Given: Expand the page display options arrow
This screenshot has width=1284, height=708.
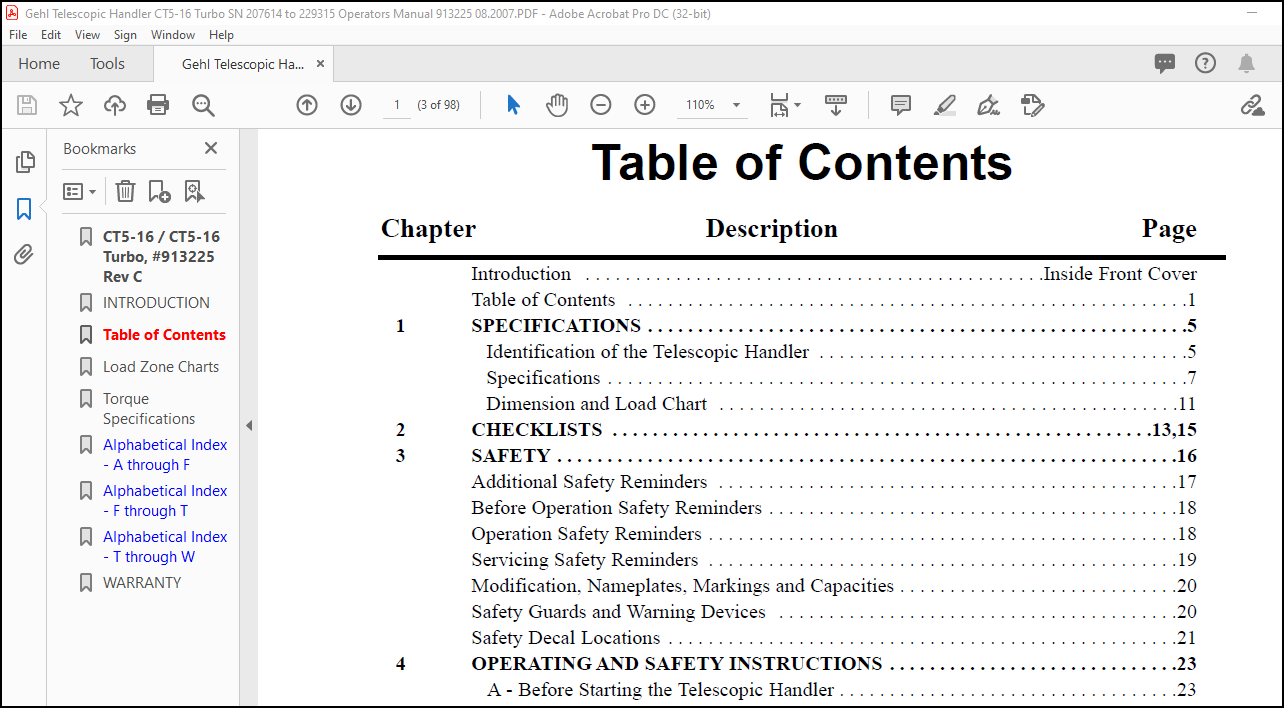Looking at the screenshot, I should (x=797, y=105).
